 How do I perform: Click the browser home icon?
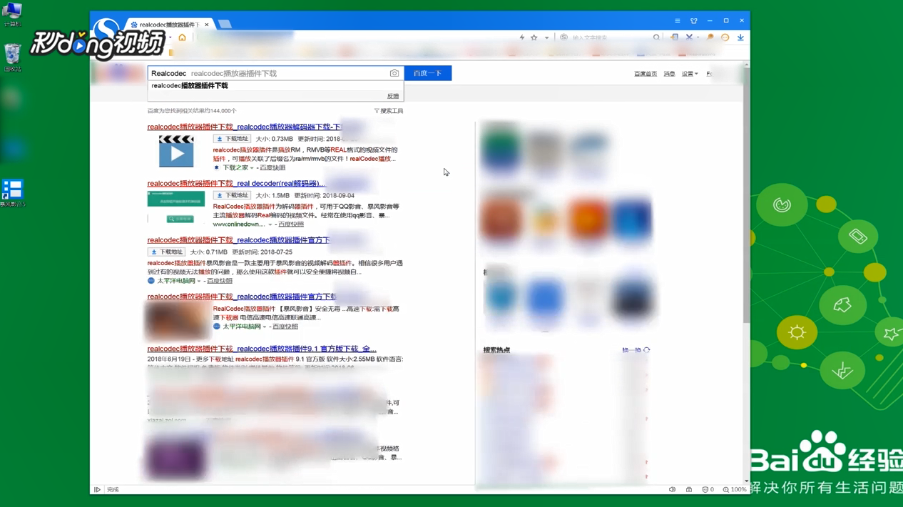[x=182, y=37]
